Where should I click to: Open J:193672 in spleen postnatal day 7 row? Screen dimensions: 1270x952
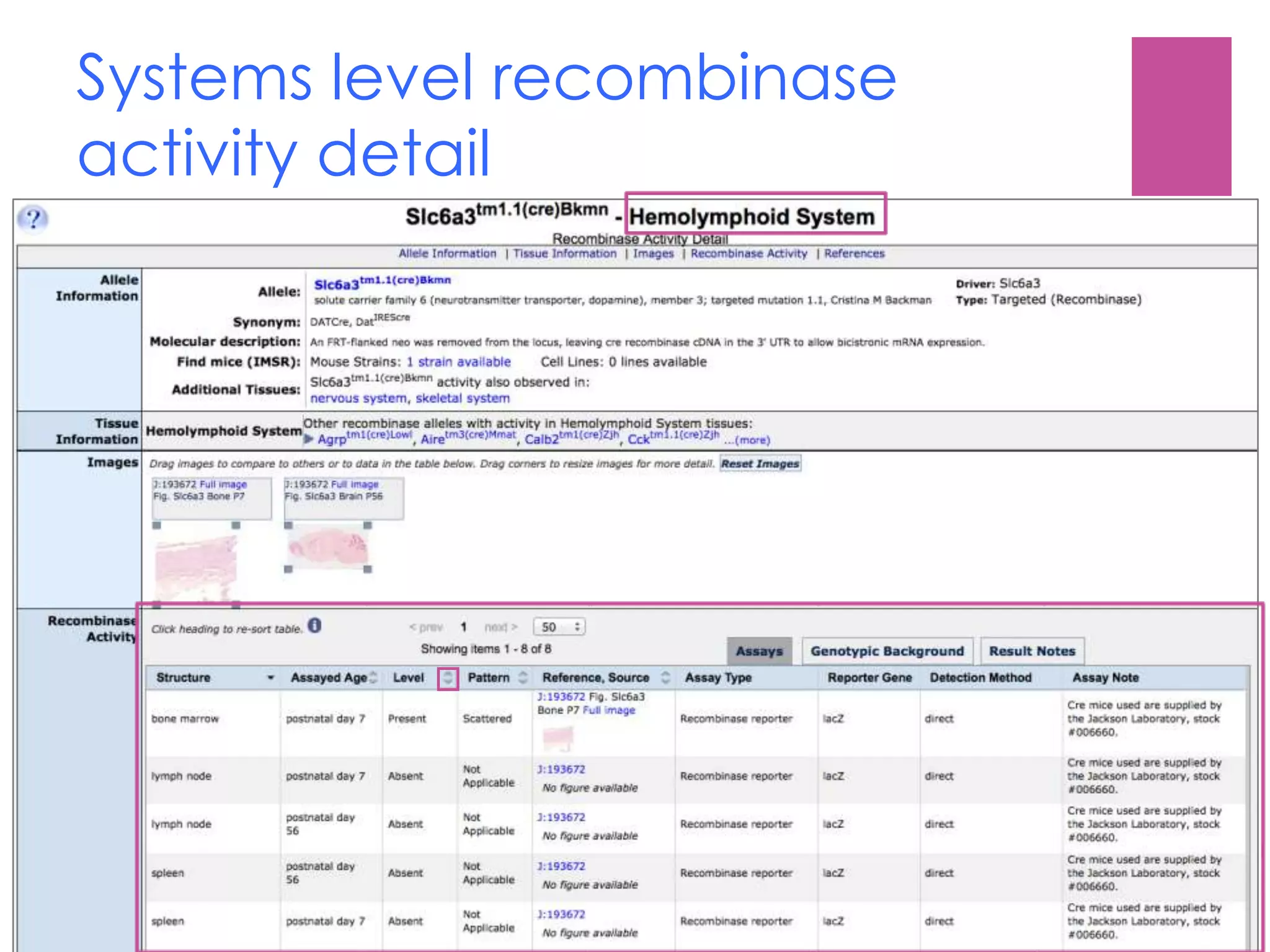click(x=561, y=915)
